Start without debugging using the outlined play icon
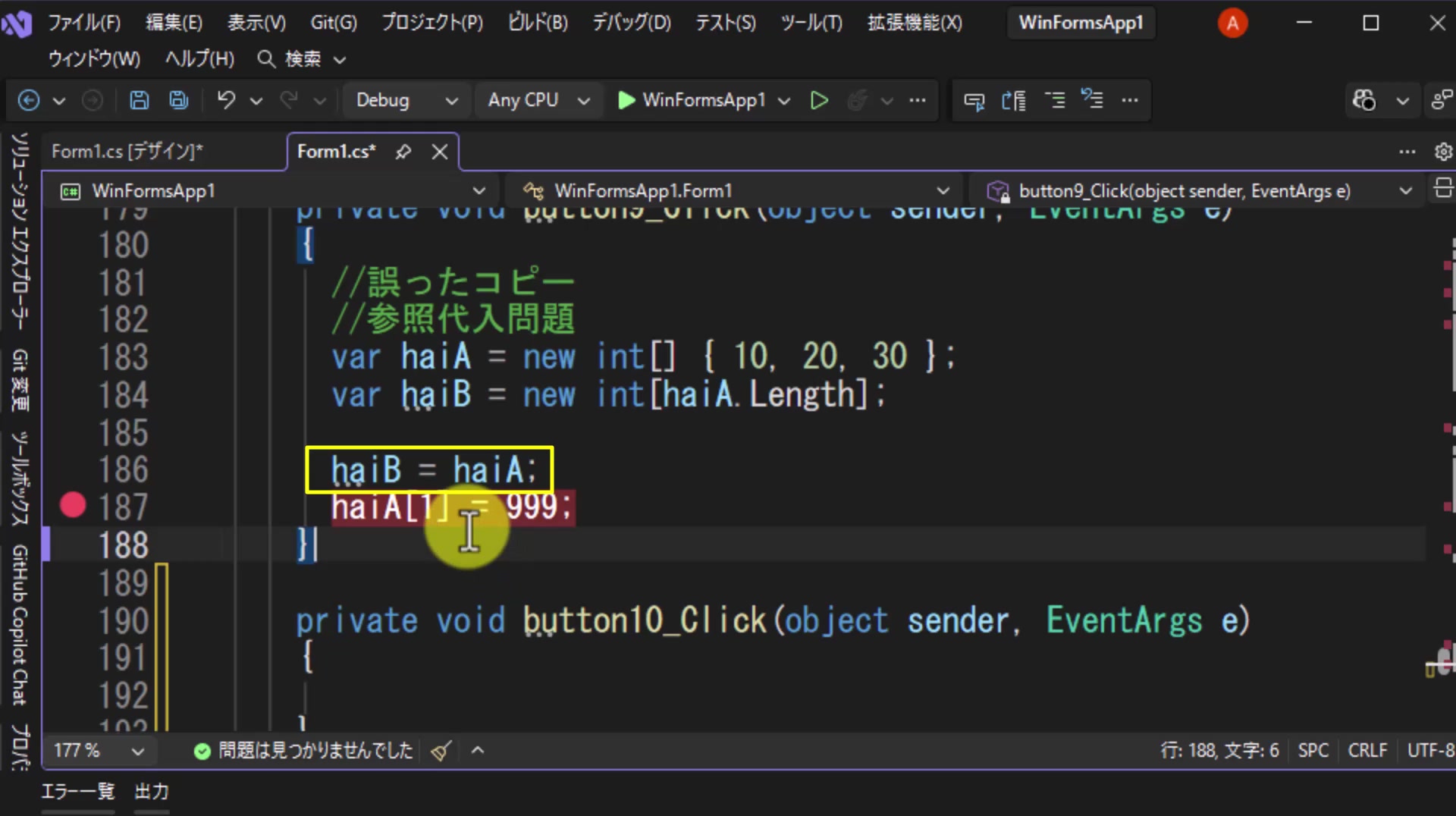The width and height of the screenshot is (1456, 816). 819,100
